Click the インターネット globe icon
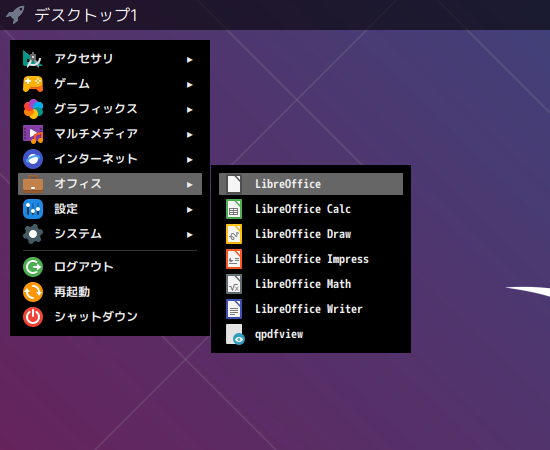550x450 pixels. point(33,159)
